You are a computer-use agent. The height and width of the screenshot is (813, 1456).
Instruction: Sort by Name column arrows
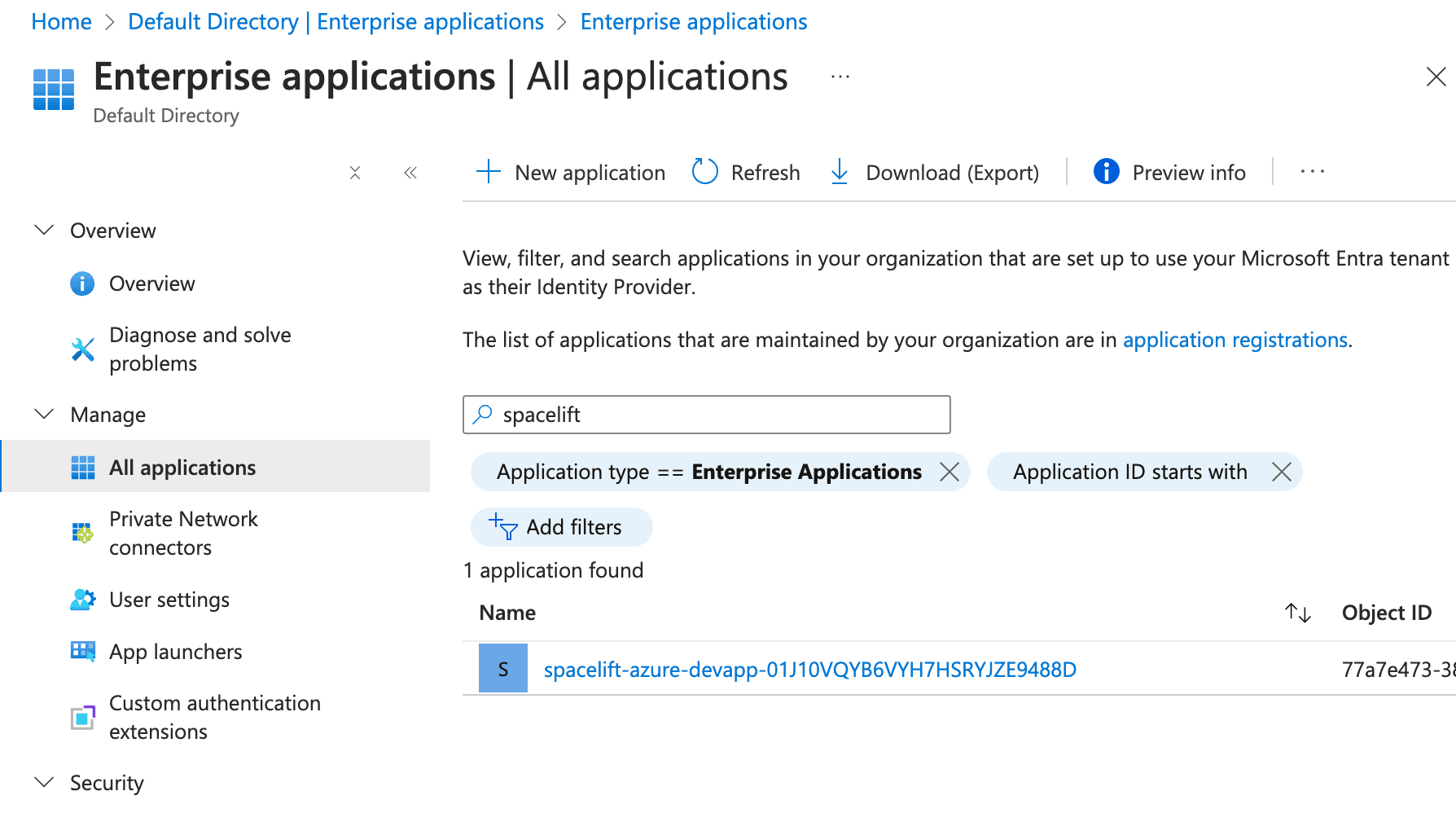pyautogui.click(x=1298, y=613)
